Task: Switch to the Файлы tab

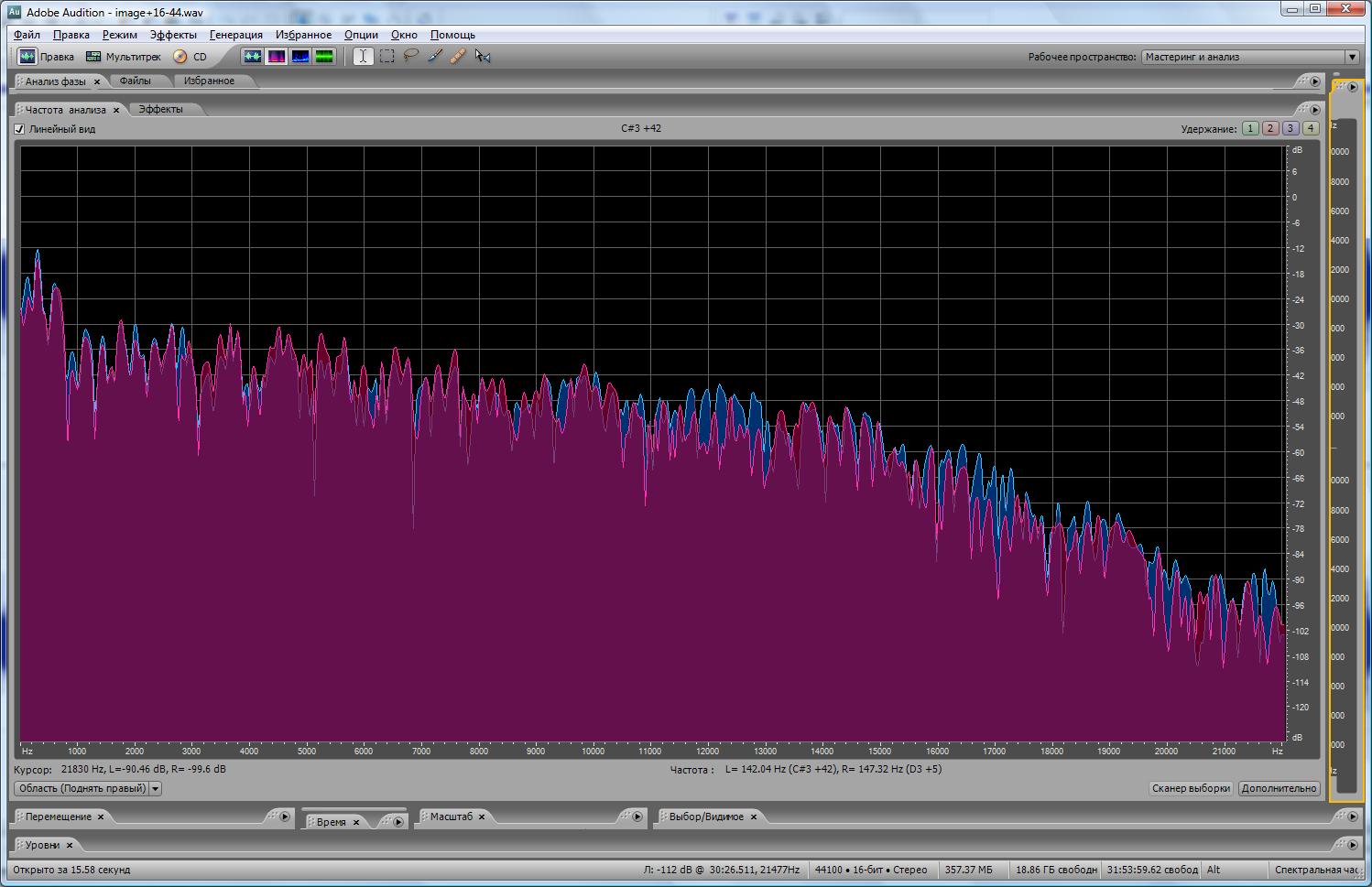Action: point(136,81)
